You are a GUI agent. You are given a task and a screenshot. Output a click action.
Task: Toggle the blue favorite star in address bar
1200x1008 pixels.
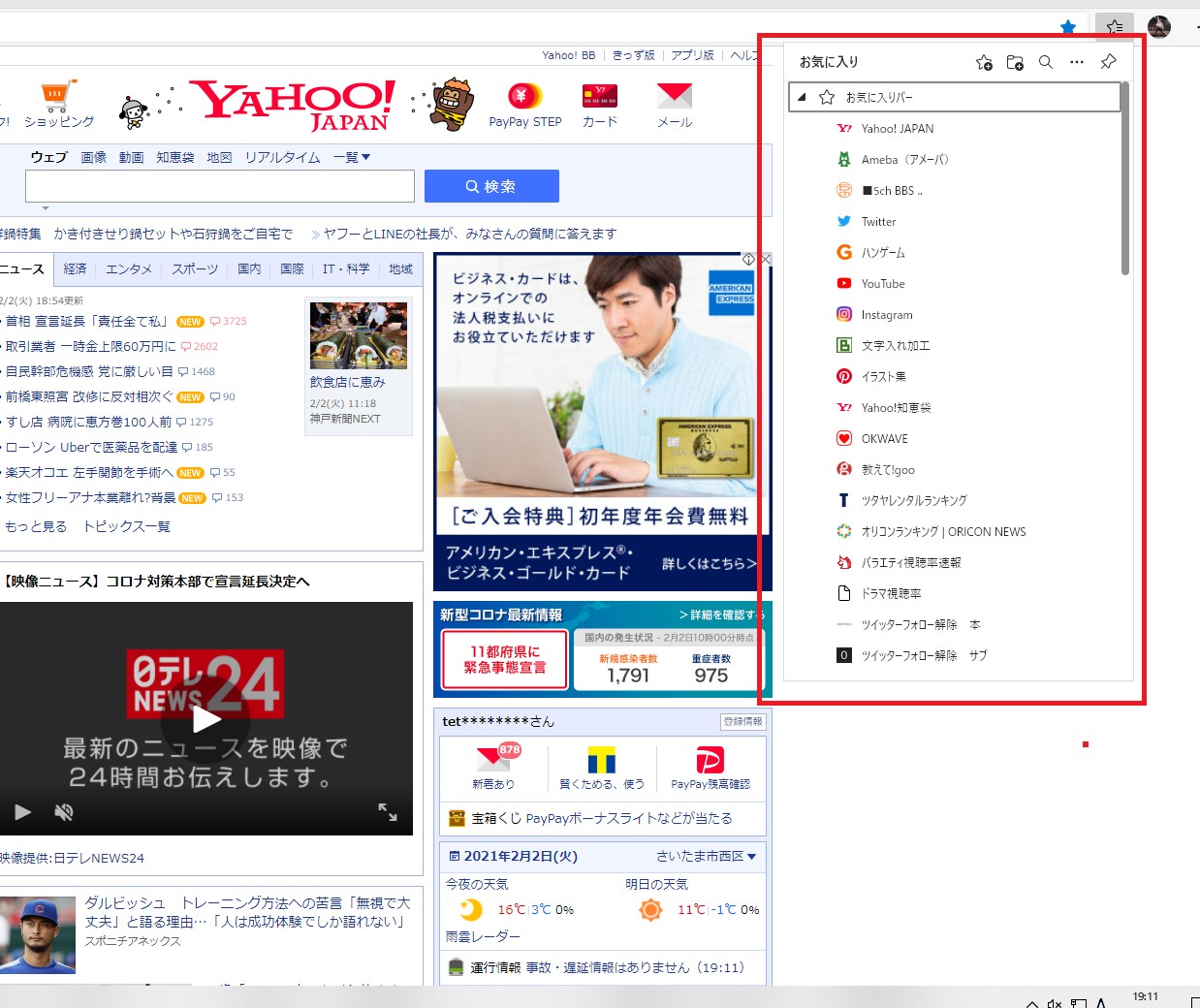pyautogui.click(x=1068, y=27)
